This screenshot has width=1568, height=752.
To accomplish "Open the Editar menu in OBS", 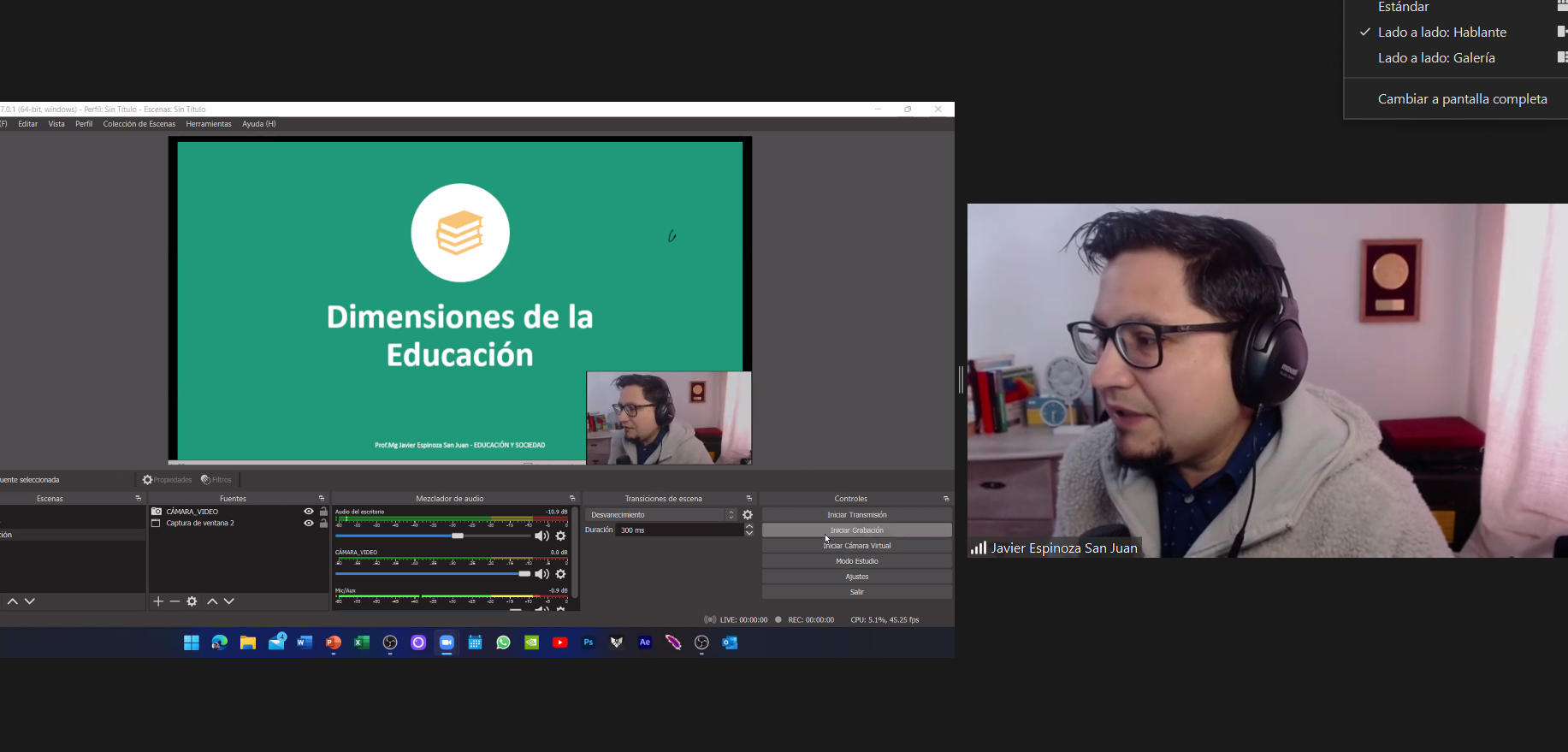I will click(28, 124).
